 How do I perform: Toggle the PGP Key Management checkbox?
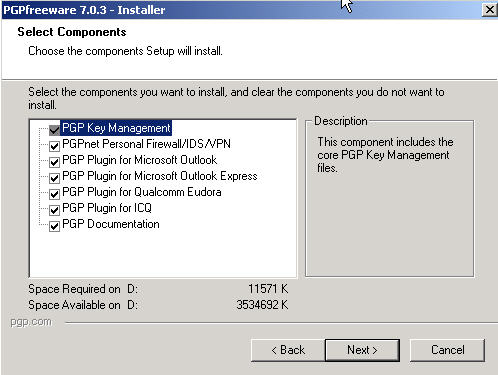point(54,129)
